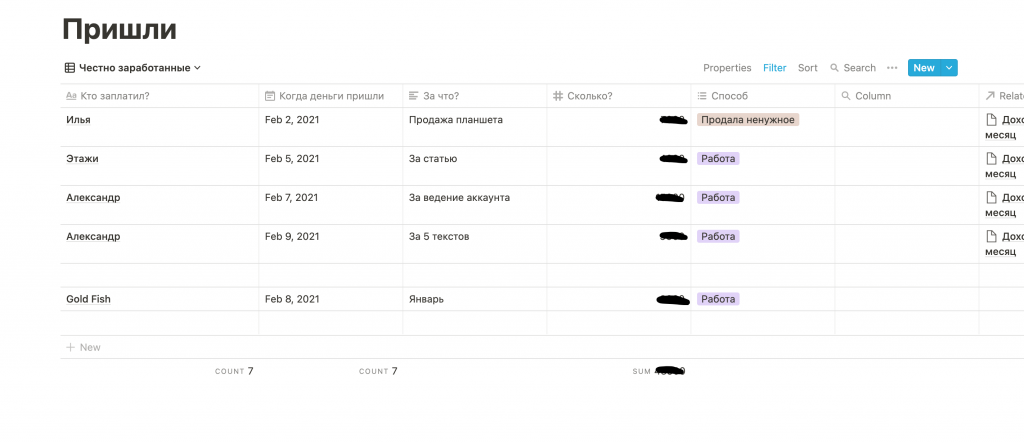Click the text icon in Кто заплатил? header
1024x443 pixels.
click(x=70, y=96)
